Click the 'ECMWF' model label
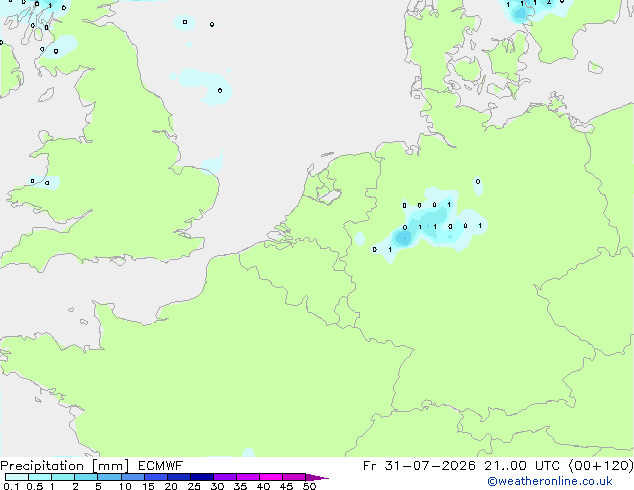This screenshot has width=634, height=490. tap(161, 466)
